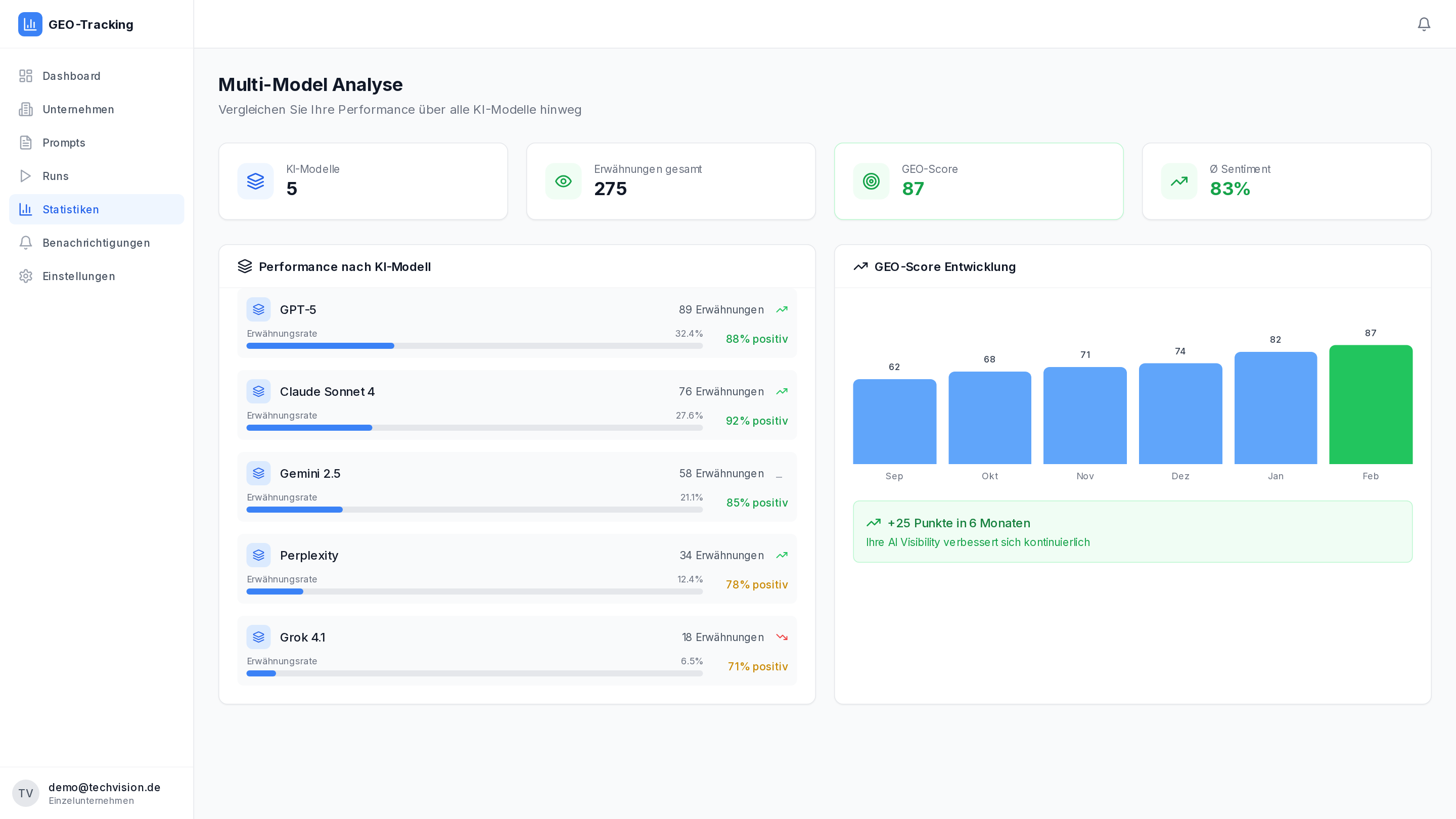
Task: Click the TV user avatar
Action: click(25, 793)
